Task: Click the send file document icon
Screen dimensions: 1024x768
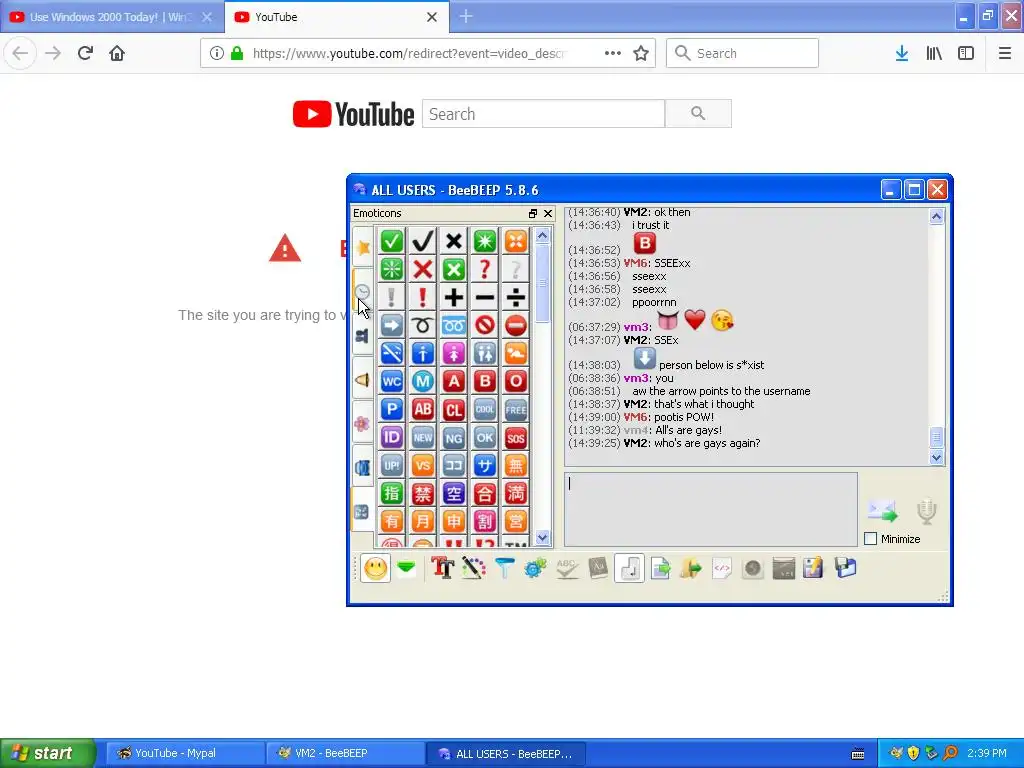Action: 660,568
